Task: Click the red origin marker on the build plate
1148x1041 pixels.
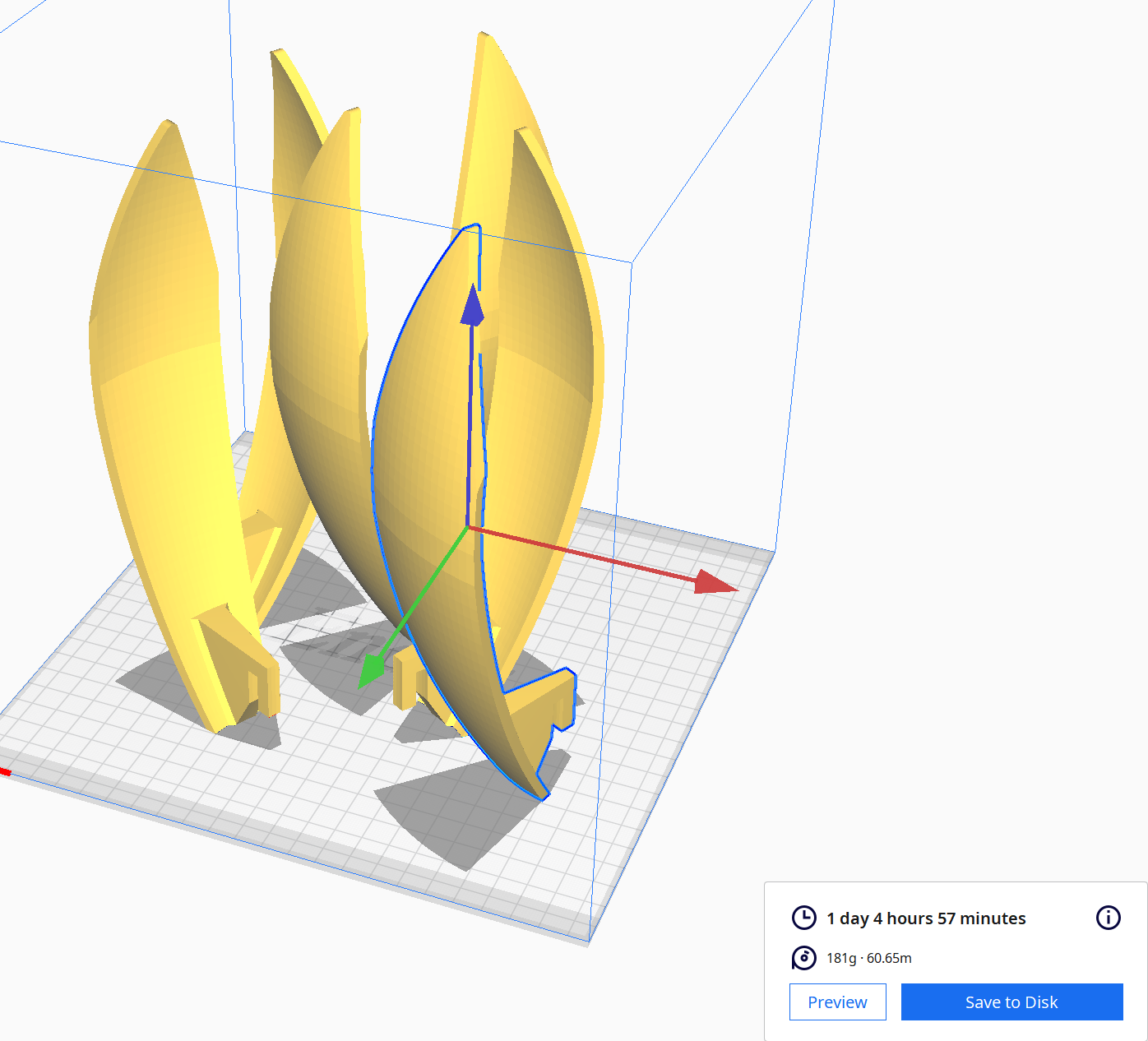Action: click(x=7, y=773)
